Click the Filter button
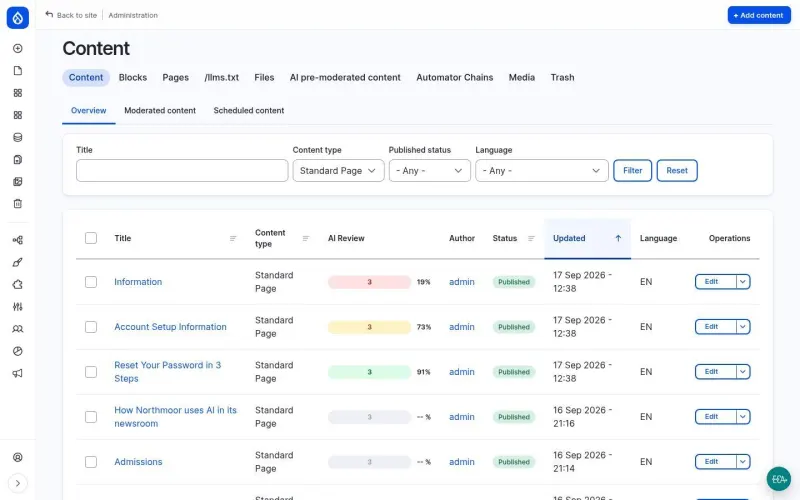 pos(632,170)
